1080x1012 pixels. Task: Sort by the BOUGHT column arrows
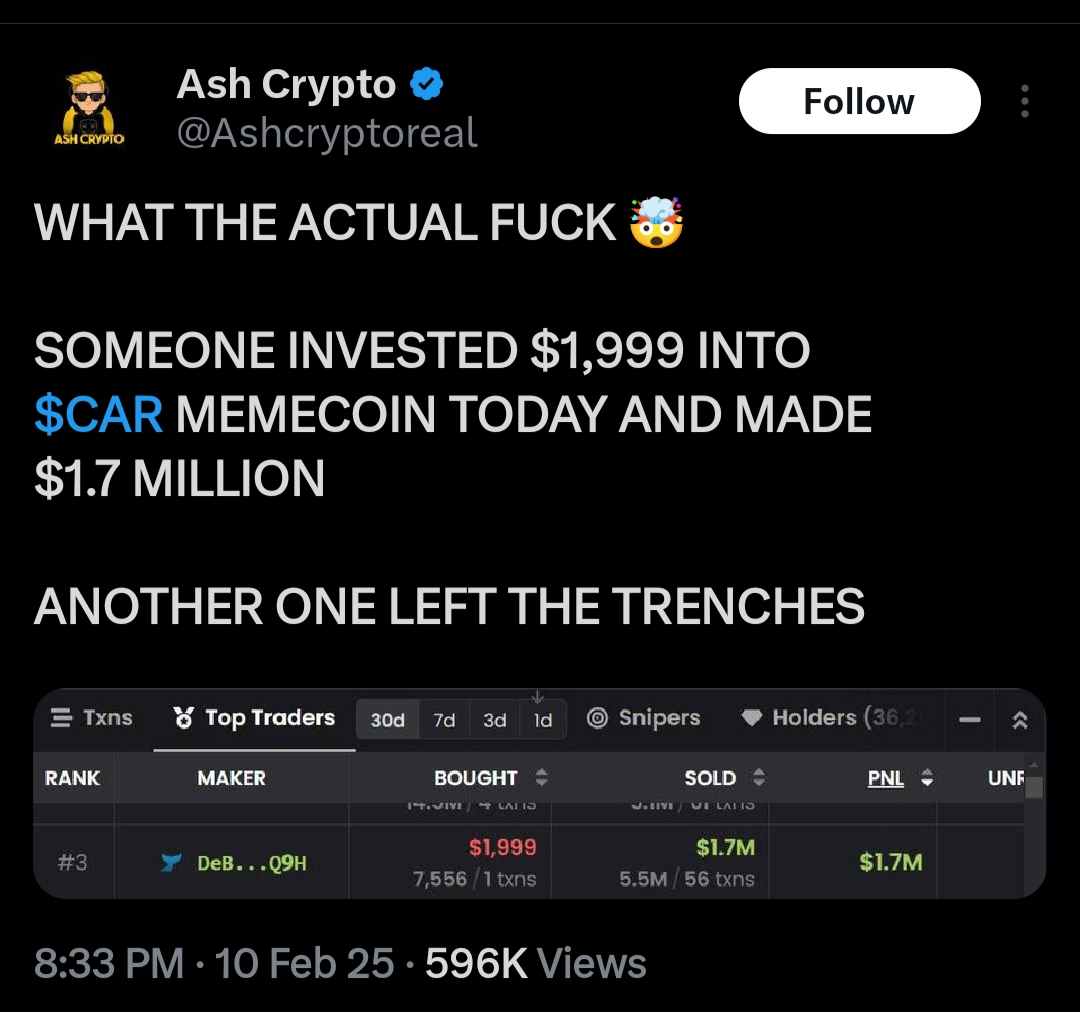tap(542, 778)
